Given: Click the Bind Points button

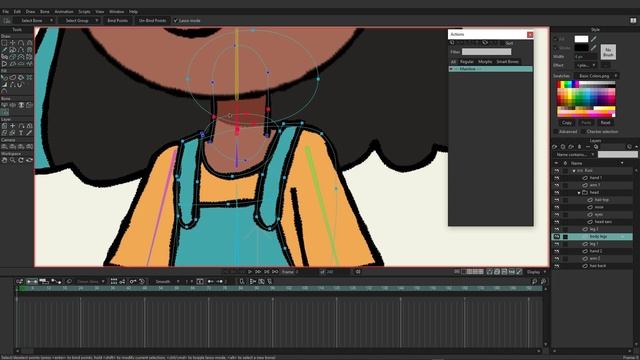Looking at the screenshot, I should pyautogui.click(x=118, y=20).
